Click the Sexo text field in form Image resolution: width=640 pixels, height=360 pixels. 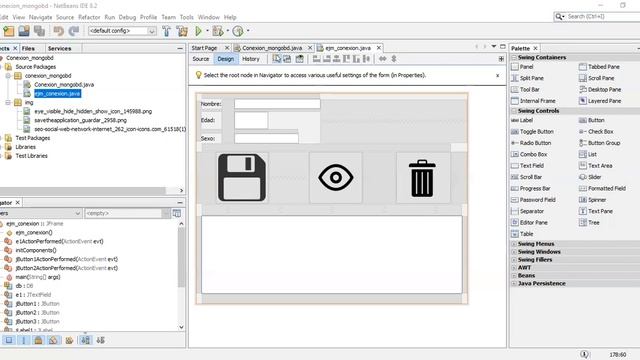tap(266, 138)
